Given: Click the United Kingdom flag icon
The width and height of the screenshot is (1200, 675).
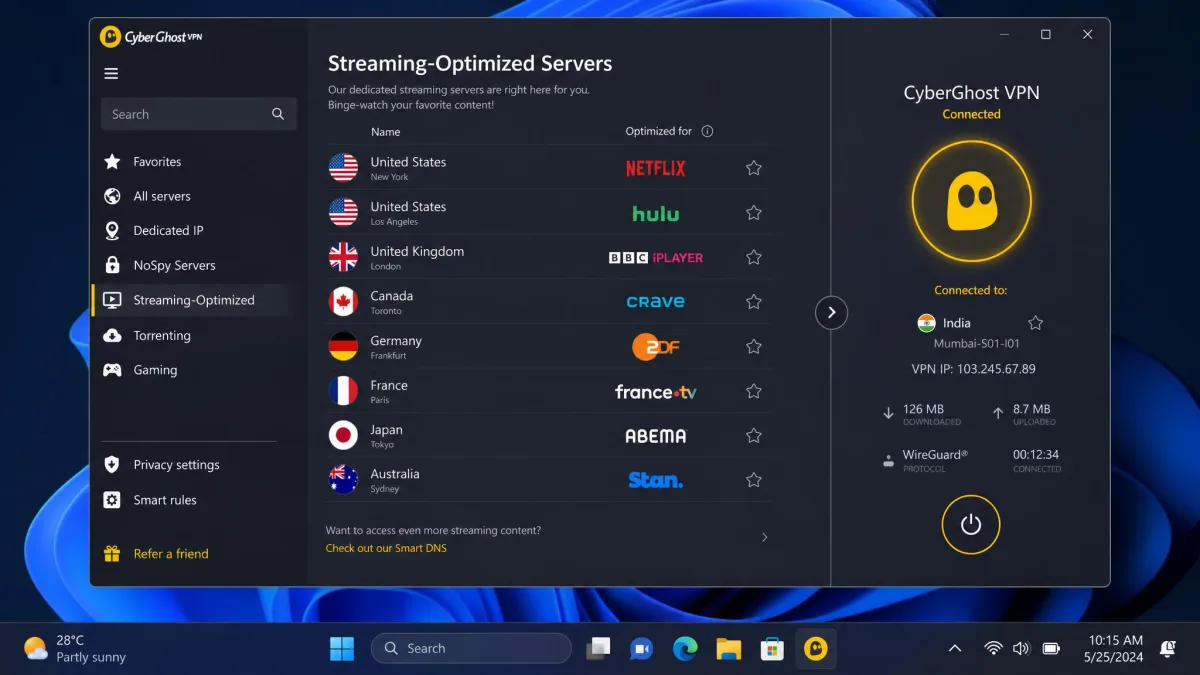Looking at the screenshot, I should click(x=343, y=257).
